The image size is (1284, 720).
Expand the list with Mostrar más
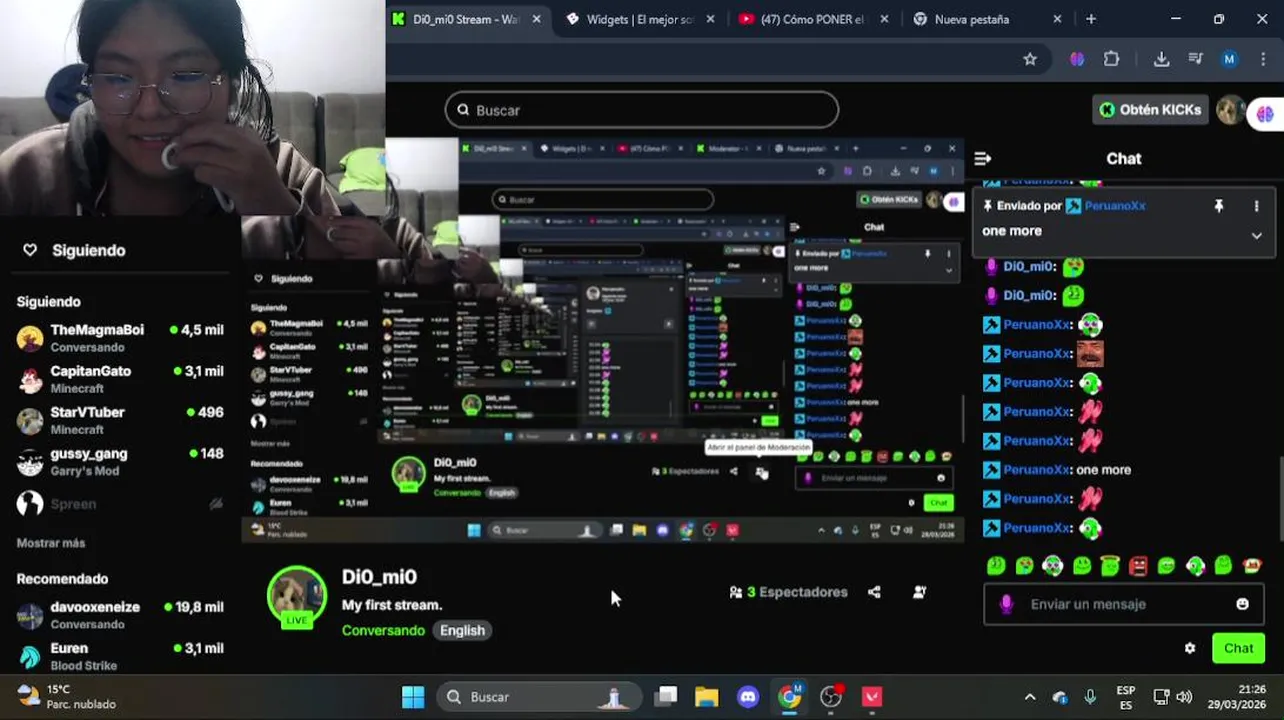(51, 543)
